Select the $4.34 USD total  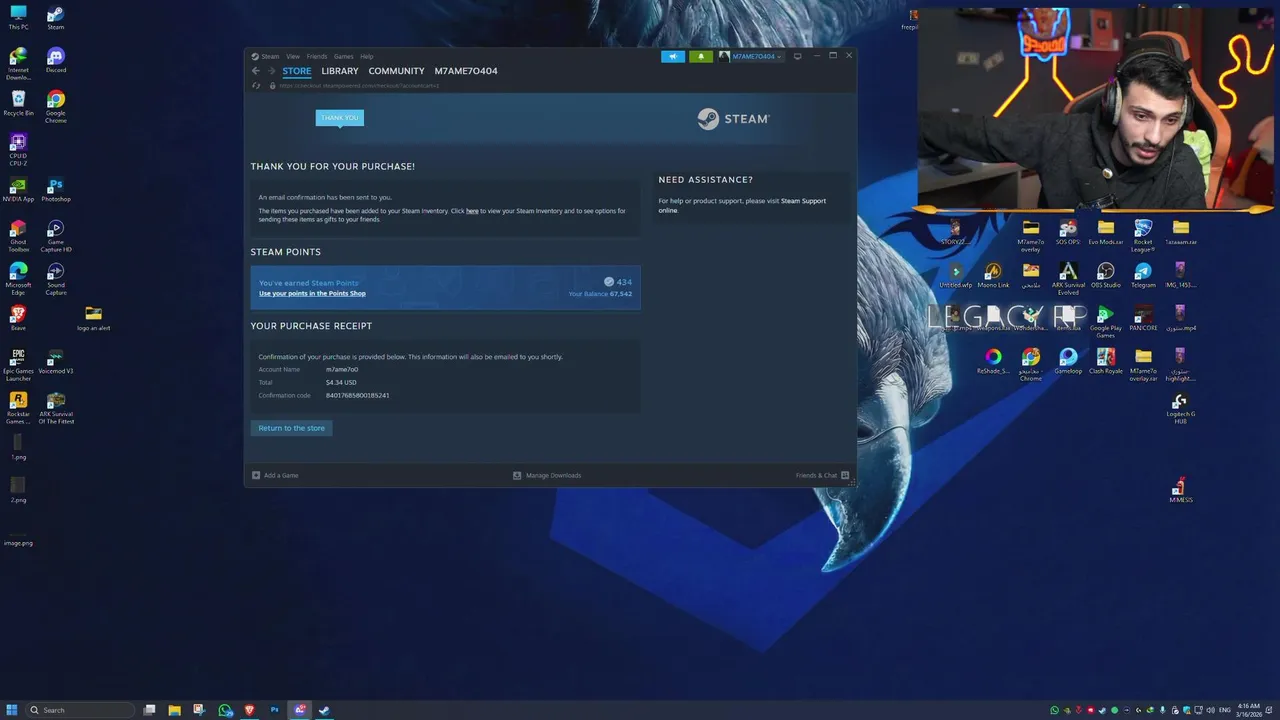(341, 382)
